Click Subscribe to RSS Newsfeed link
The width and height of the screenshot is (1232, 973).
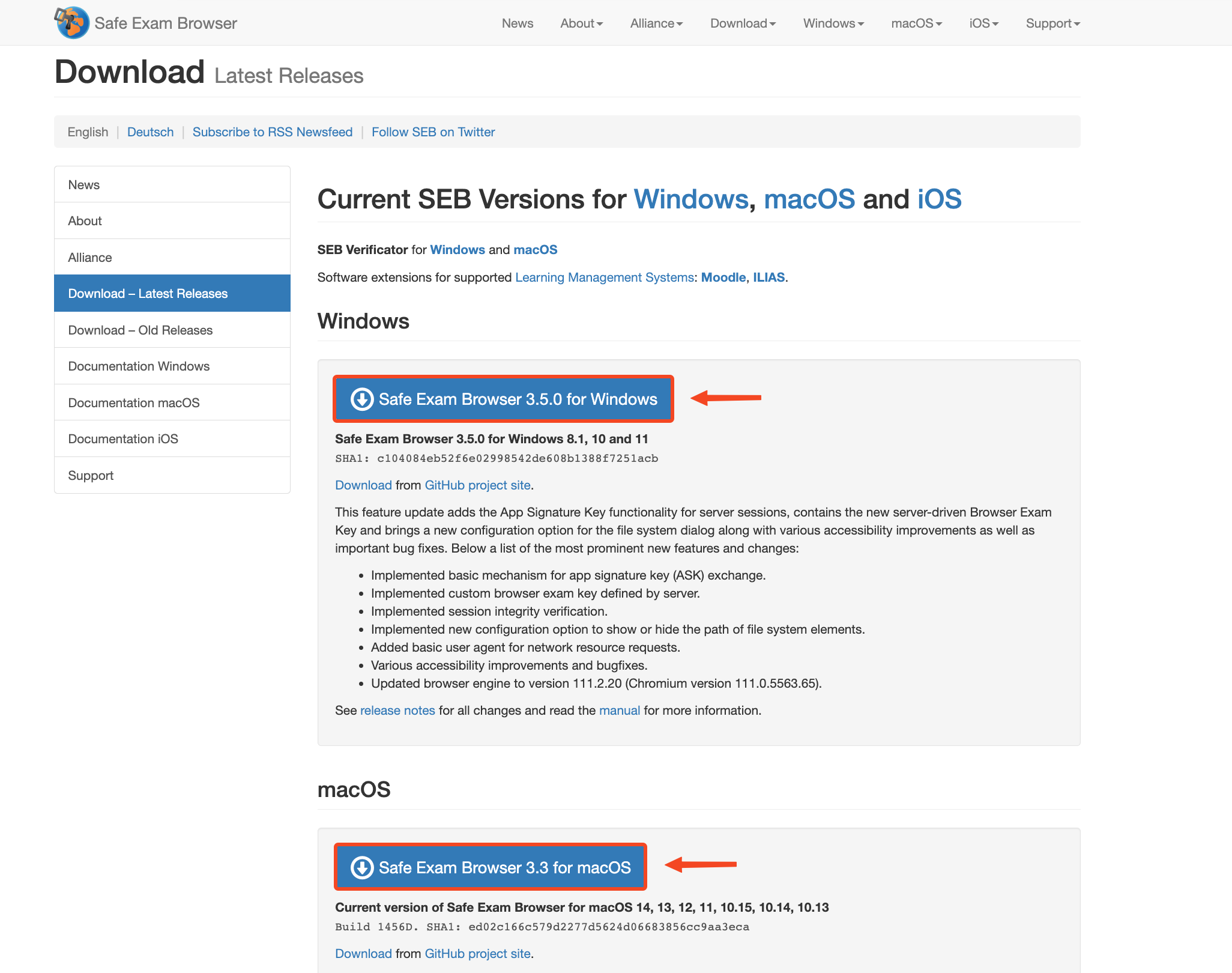pos(273,132)
